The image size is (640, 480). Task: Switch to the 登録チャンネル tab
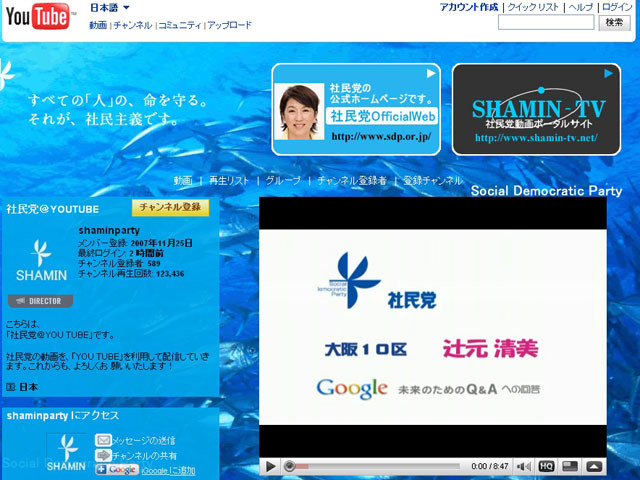[x=433, y=180]
